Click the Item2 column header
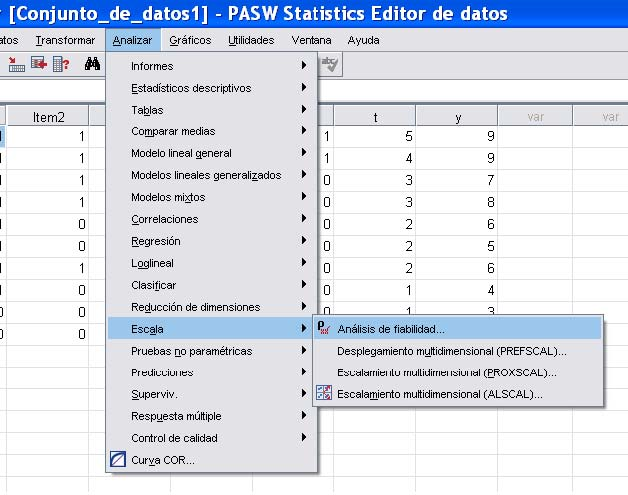 48,117
